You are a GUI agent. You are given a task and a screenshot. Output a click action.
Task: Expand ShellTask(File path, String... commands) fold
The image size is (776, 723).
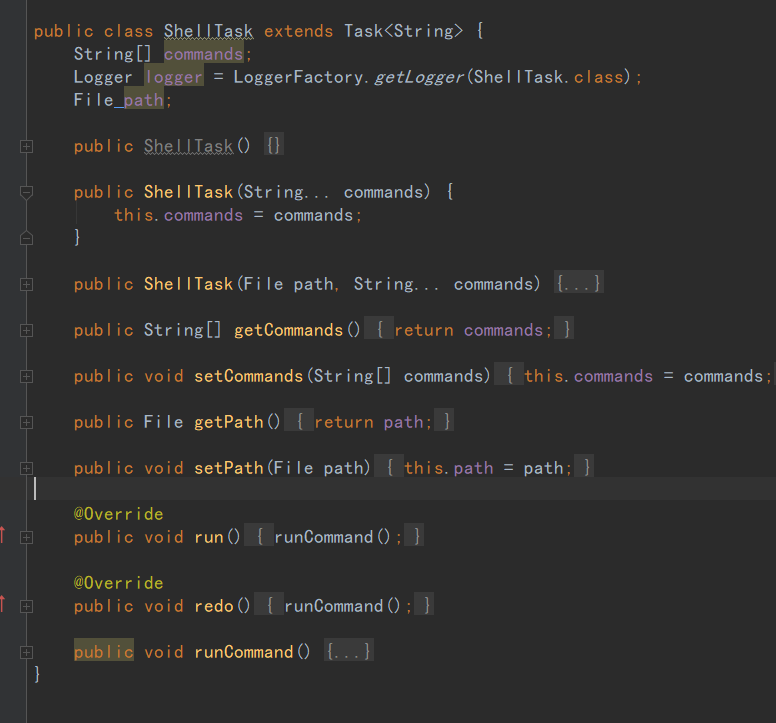[27, 285]
